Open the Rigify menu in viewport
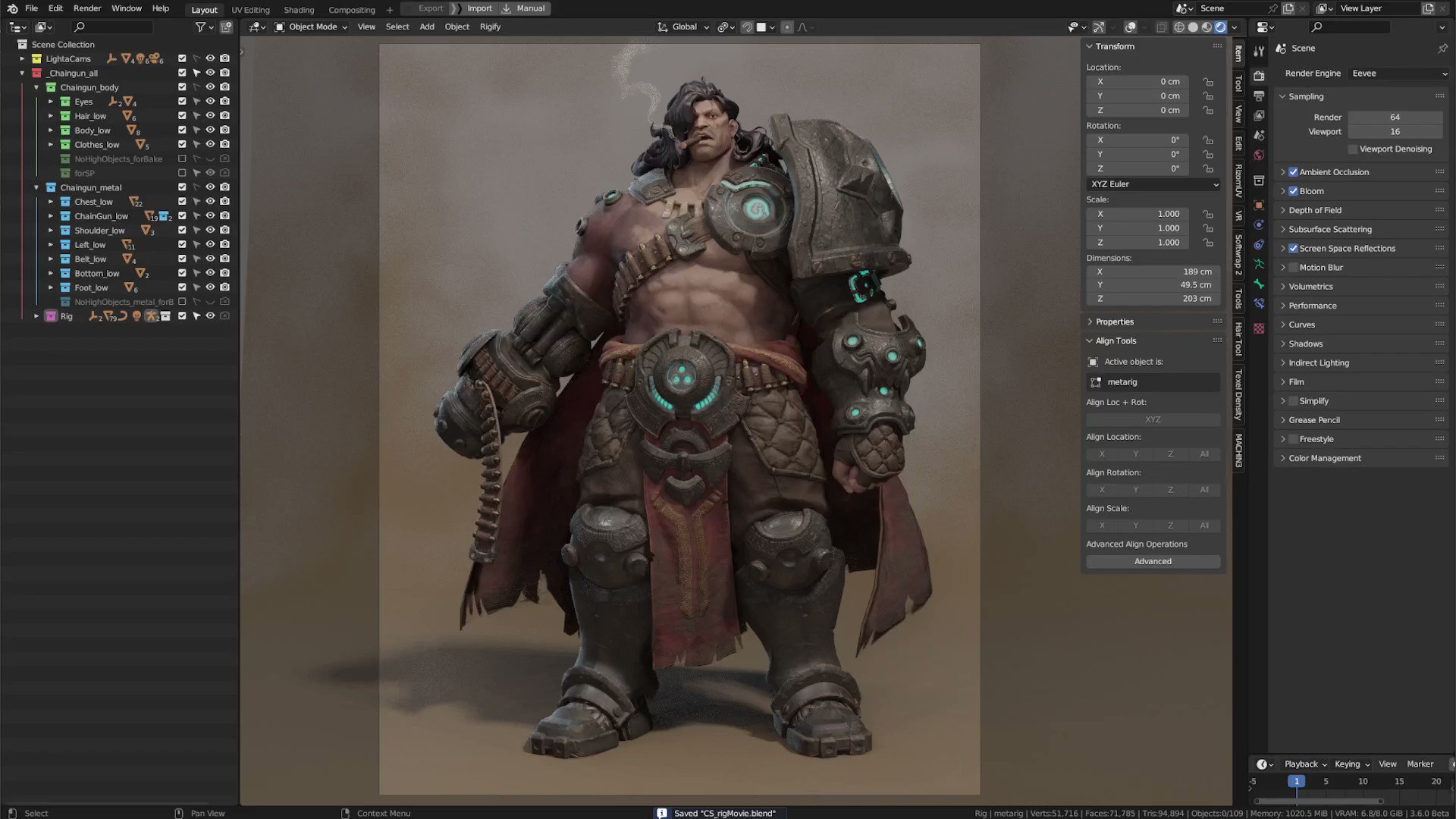Screen dimensions: 1456x819 point(490,27)
